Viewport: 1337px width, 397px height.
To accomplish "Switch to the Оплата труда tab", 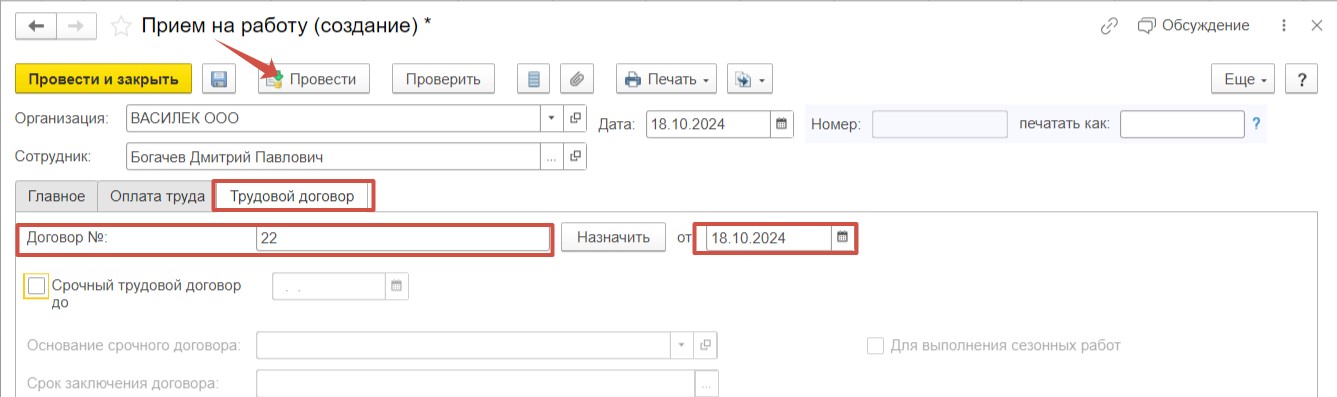I will [157, 196].
